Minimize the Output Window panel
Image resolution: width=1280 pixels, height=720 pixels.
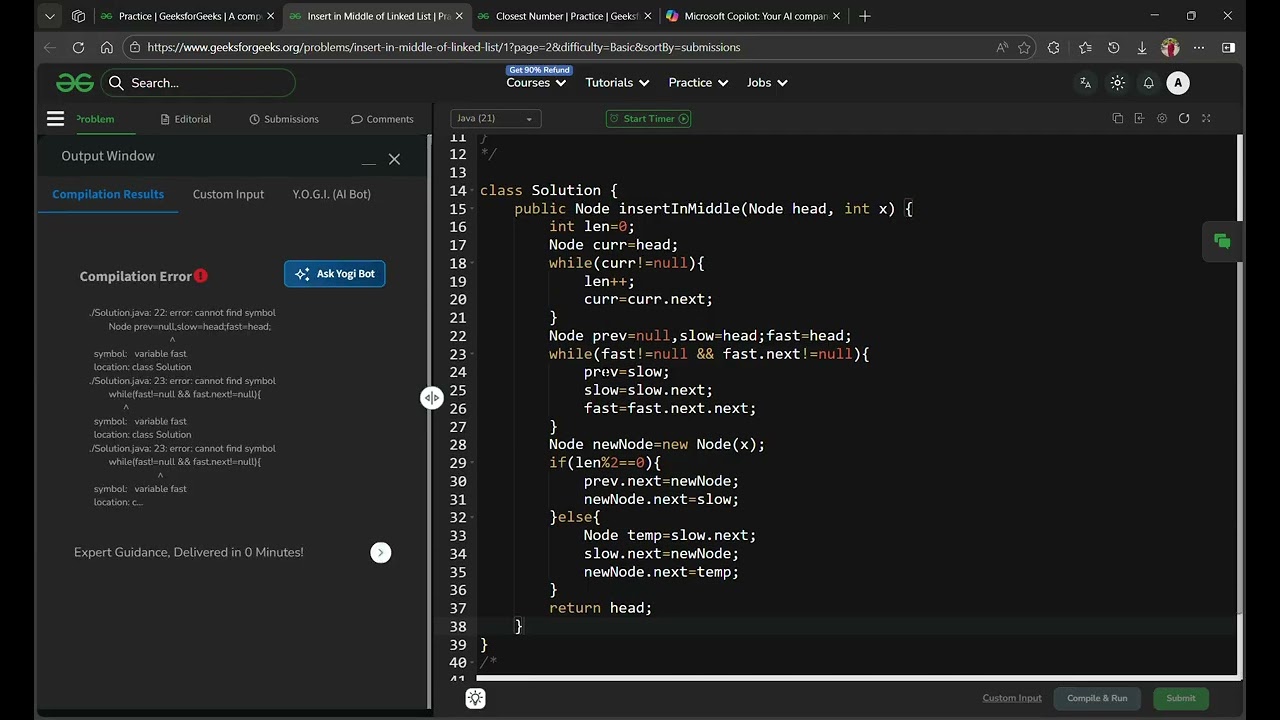(x=369, y=163)
